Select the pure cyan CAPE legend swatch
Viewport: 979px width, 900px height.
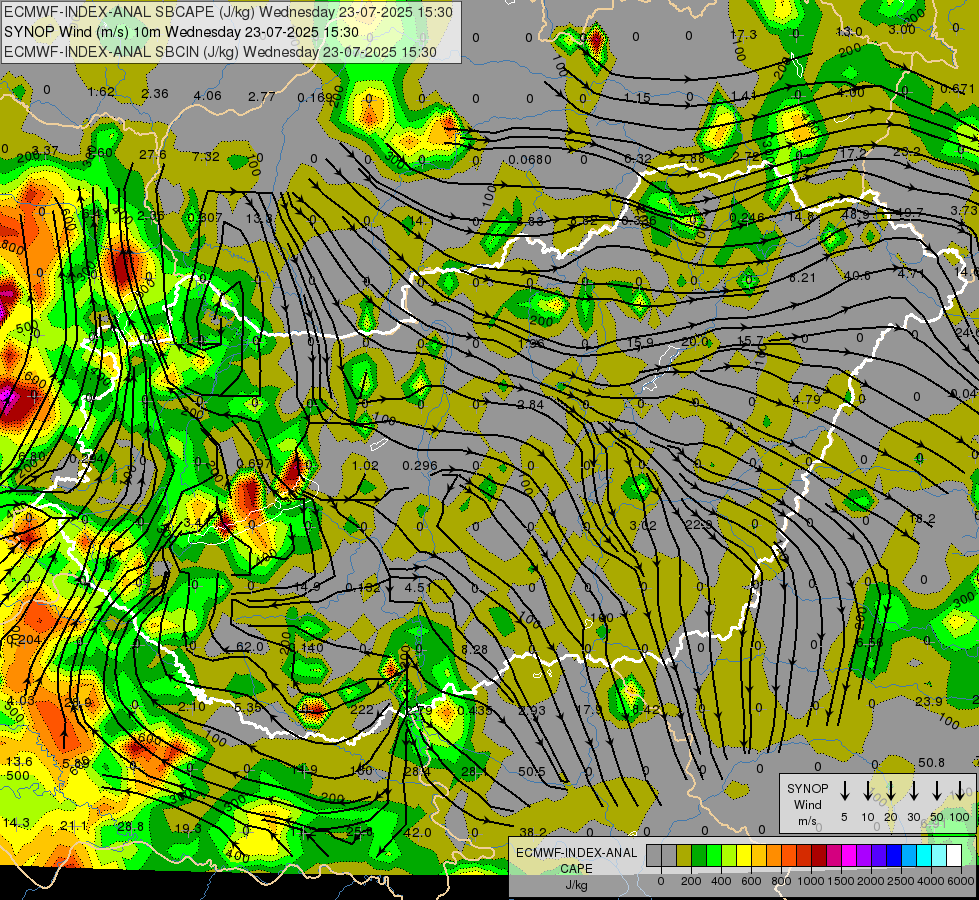coord(924,856)
